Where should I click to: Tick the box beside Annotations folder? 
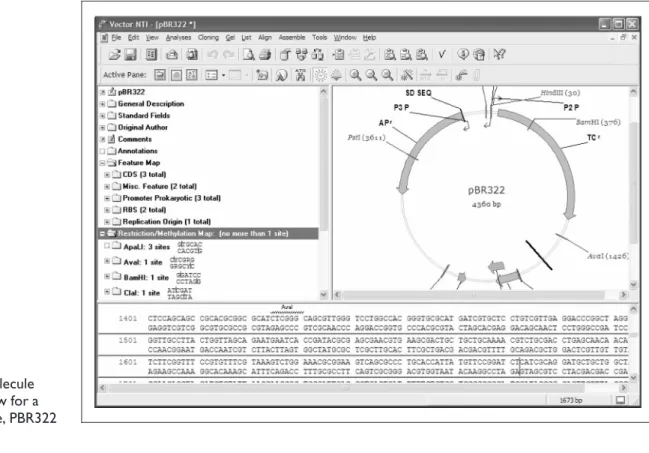102,151
